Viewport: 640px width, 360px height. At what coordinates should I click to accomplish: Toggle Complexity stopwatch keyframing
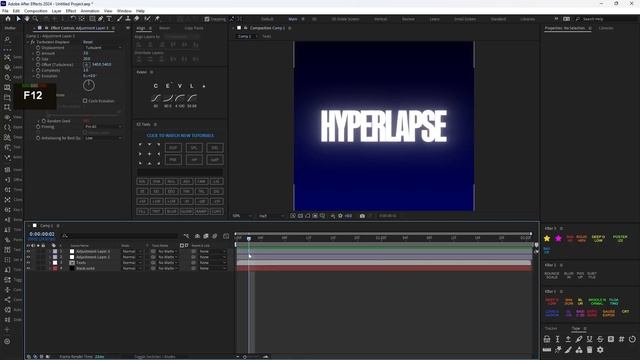pyautogui.click(x=38, y=70)
